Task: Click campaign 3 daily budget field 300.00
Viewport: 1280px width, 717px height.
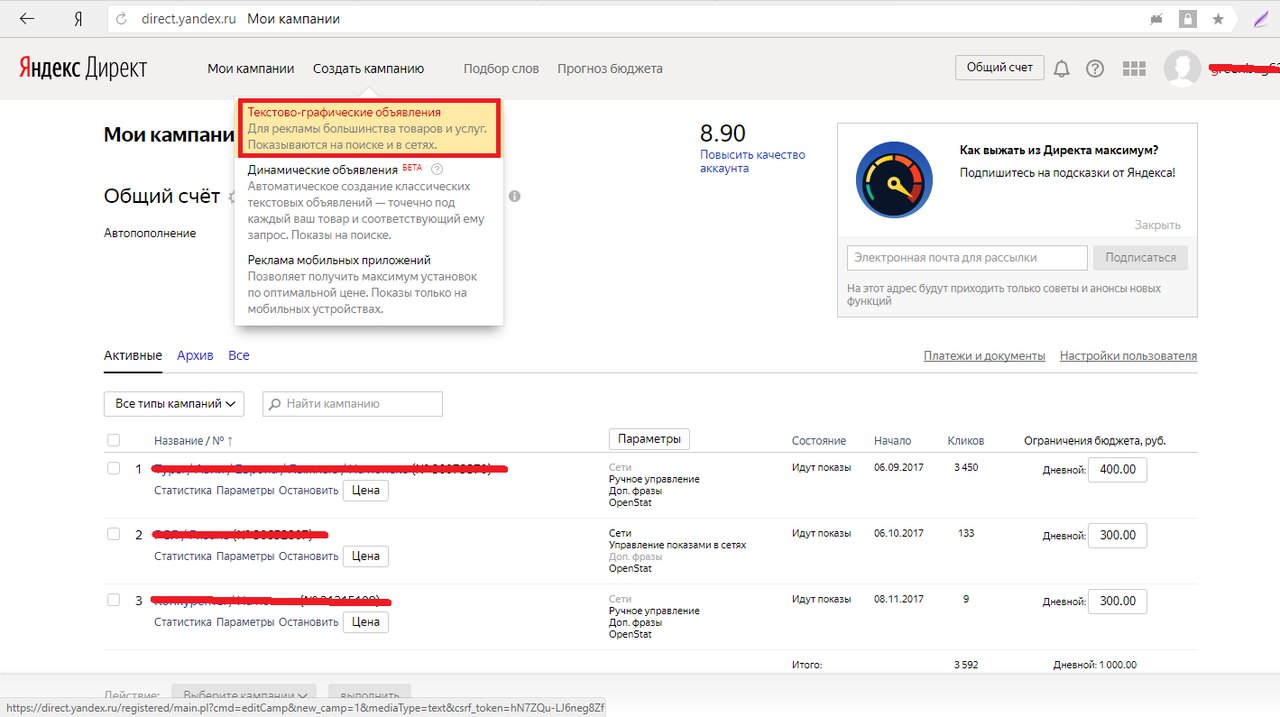Action: click(1117, 601)
